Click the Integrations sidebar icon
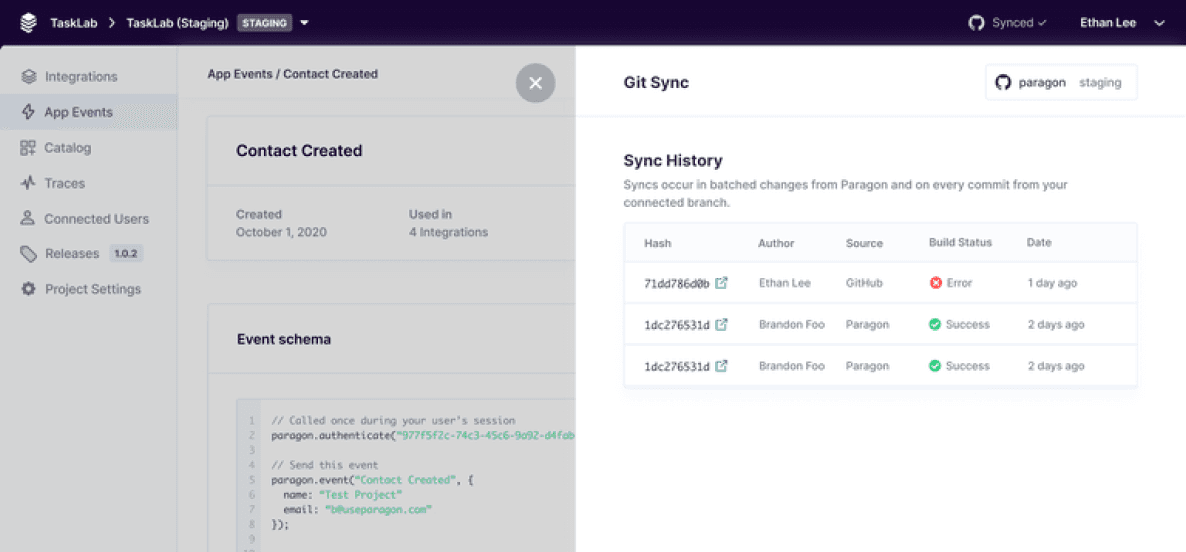The width and height of the screenshot is (1186, 552). (29, 76)
